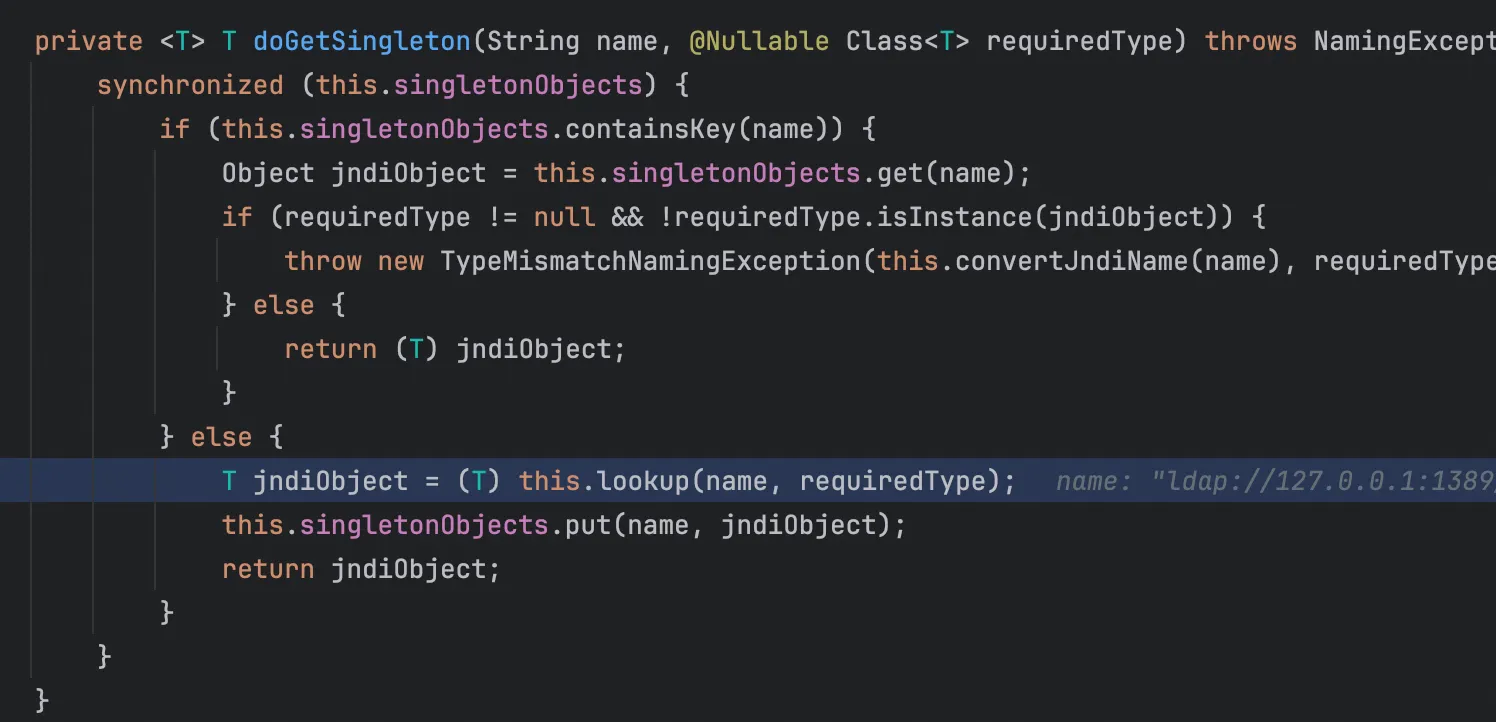Click TypeMismatchNamingException class name
1496x722 pixels.
[650, 261]
